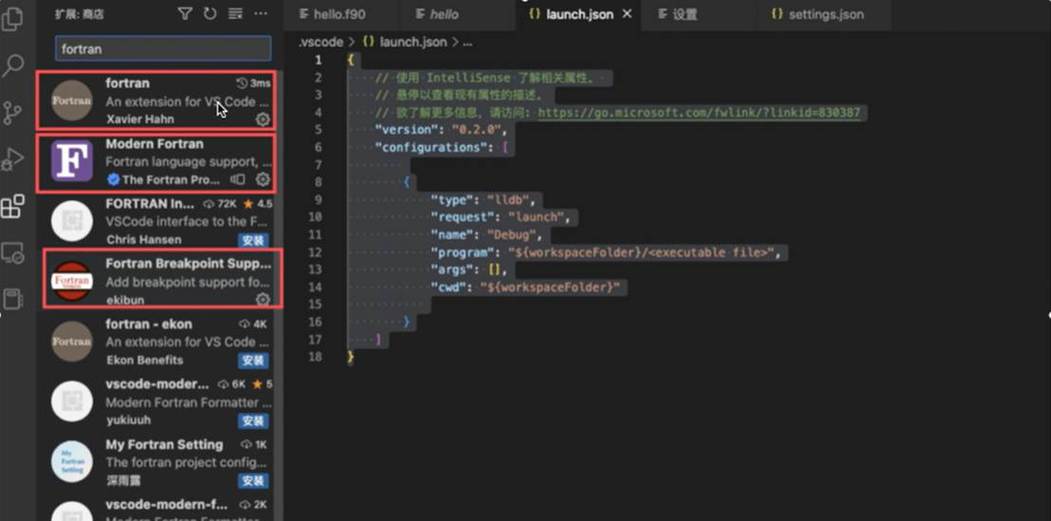
Task: Open vscode-modern-f... extension at list bottom
Action: 166,504
